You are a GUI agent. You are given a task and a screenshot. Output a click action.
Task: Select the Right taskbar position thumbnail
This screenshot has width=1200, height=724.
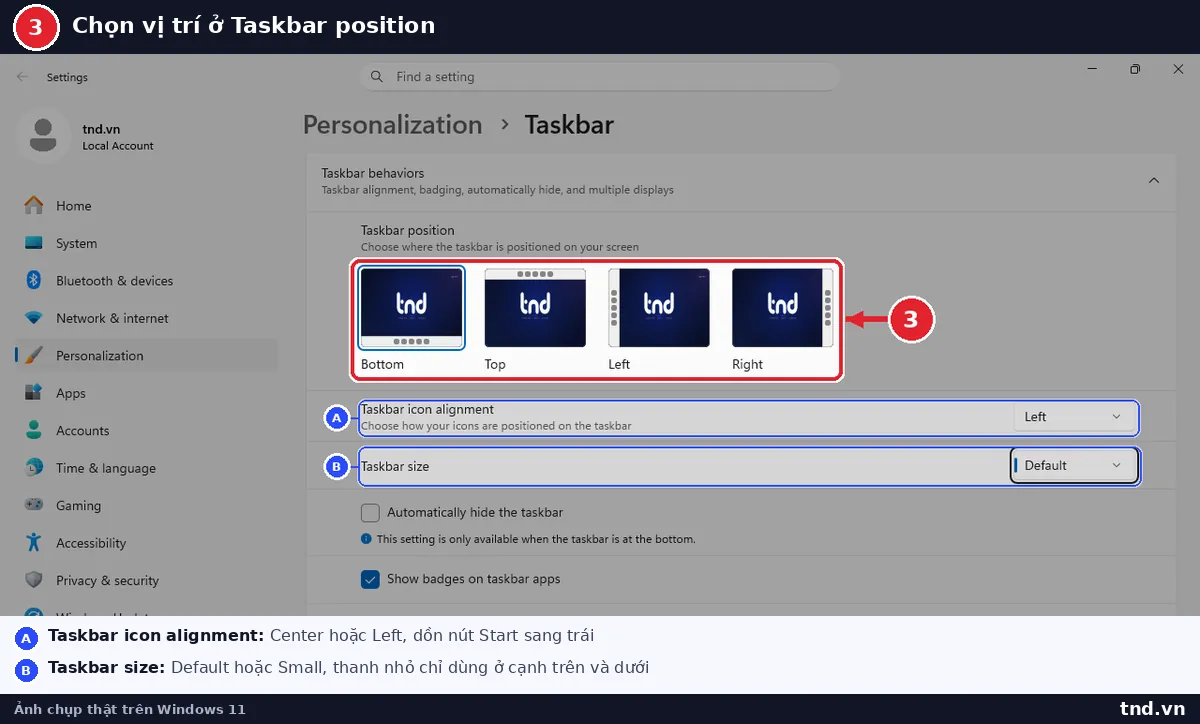coord(783,308)
